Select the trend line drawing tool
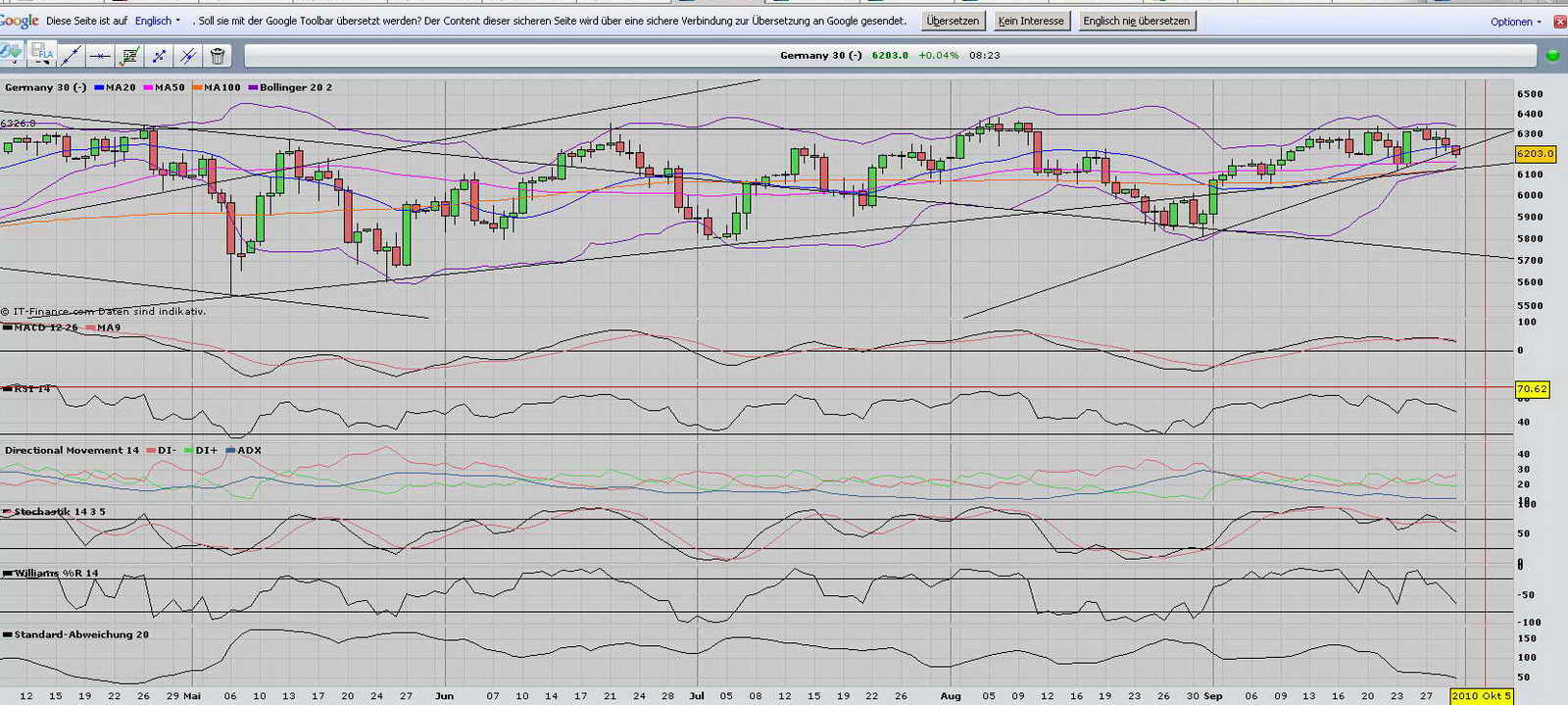Screen dimensions: 1568x705 click(71, 56)
